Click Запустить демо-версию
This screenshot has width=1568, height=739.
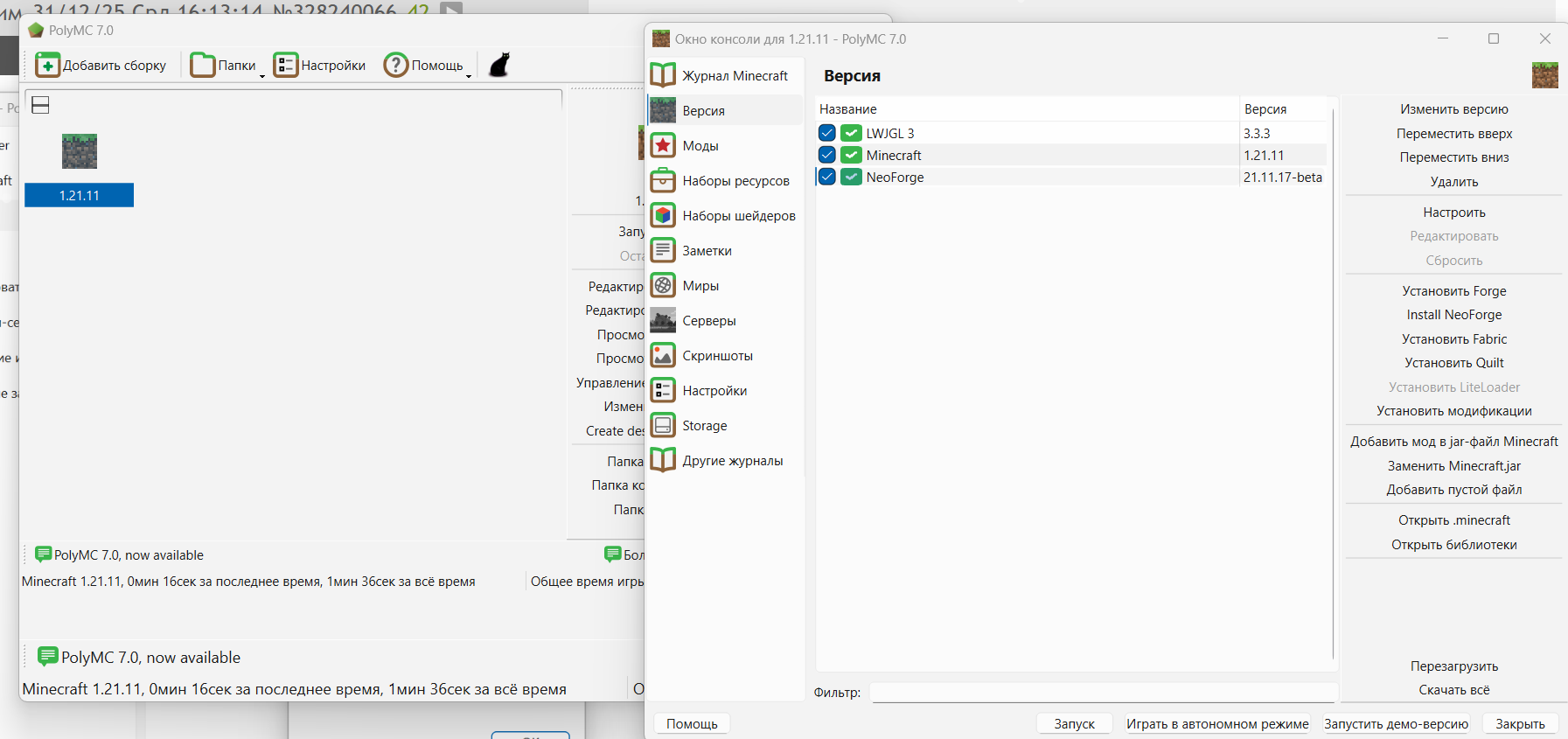click(x=1396, y=724)
